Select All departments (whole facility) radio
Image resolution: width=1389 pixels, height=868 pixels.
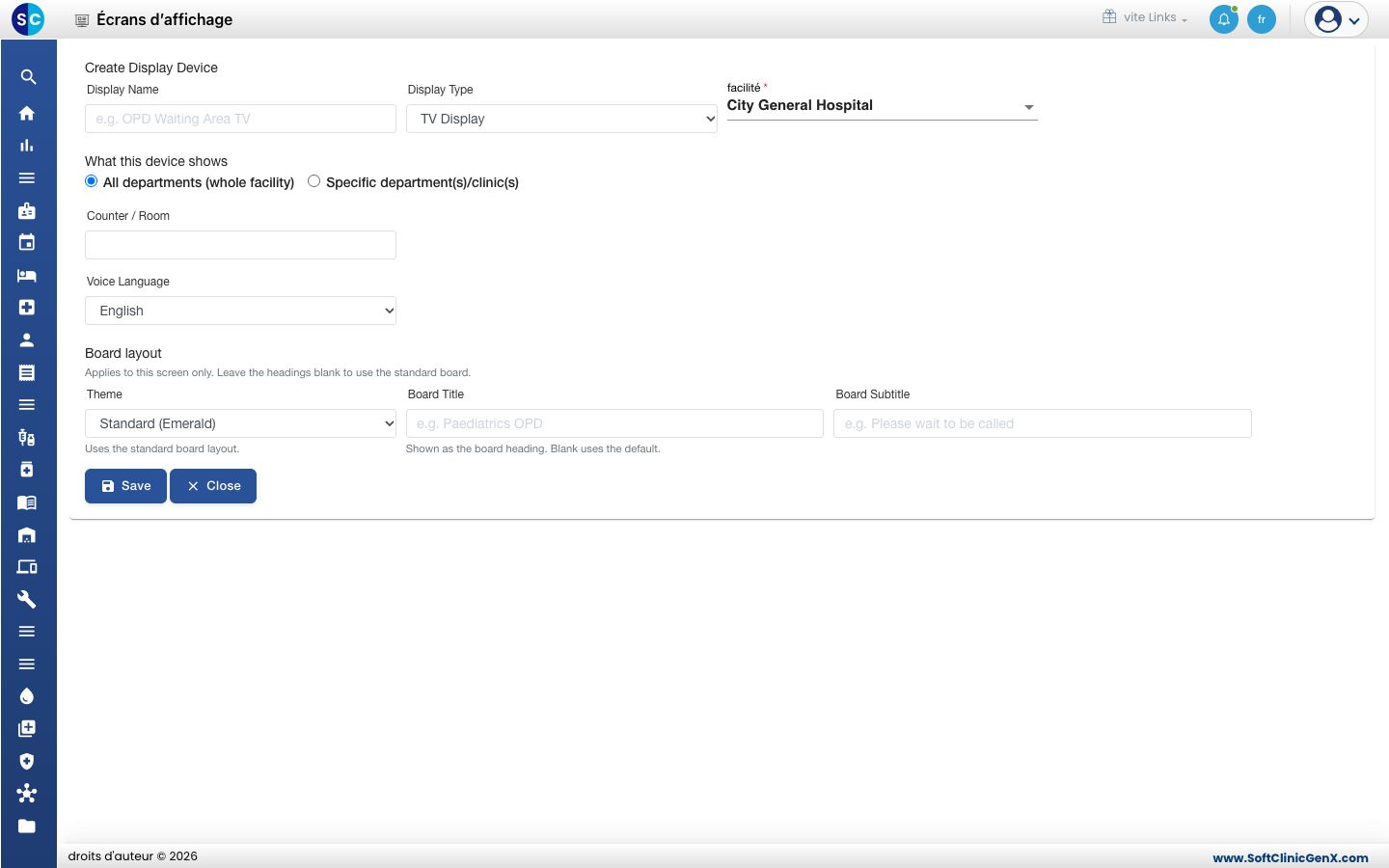92,181
